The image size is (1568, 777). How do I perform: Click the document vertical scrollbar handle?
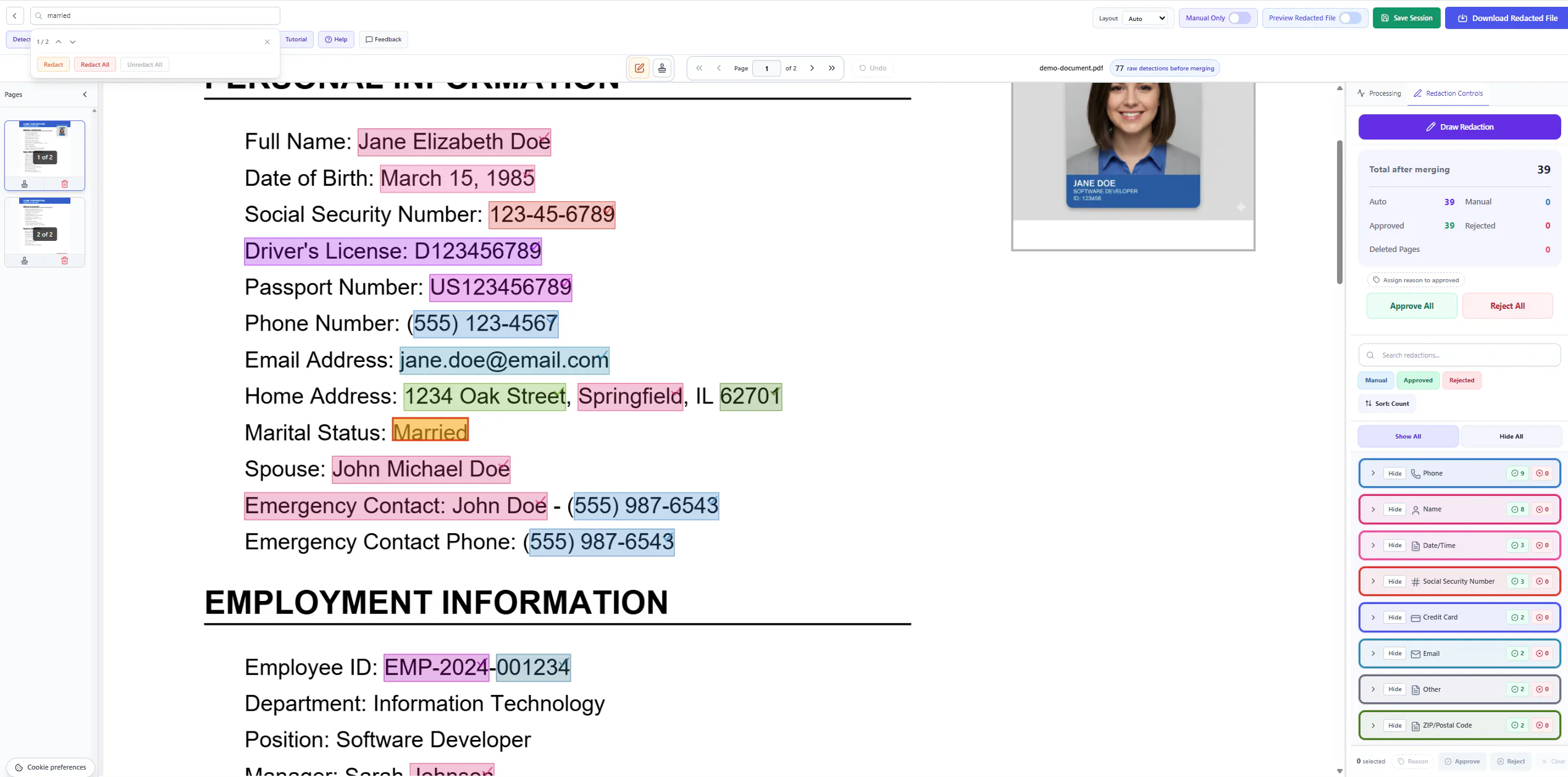1340,212
